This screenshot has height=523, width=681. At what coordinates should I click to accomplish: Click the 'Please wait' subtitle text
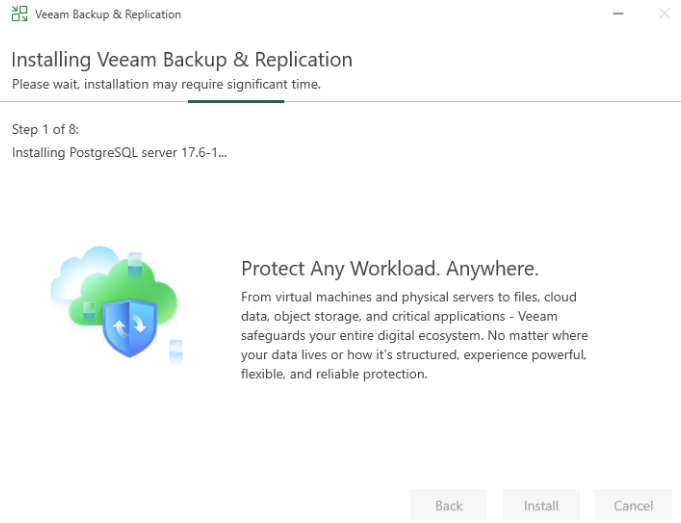click(166, 84)
